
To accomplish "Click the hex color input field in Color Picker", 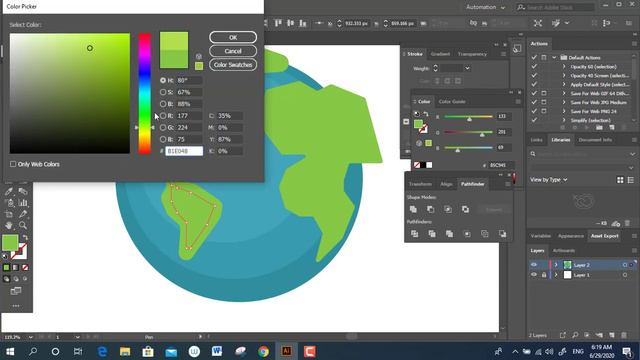I will point(184,151).
